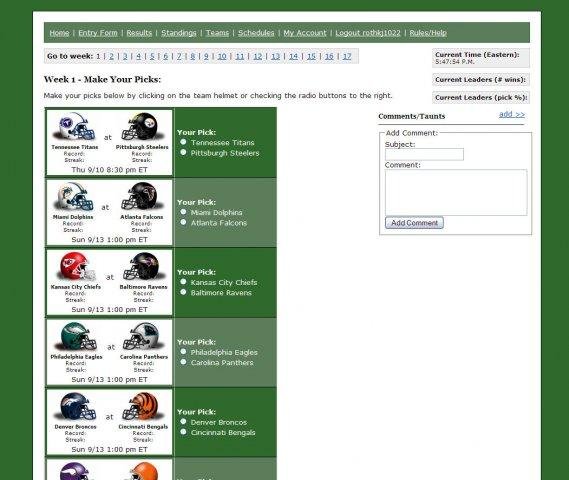Viewport: 569px width, 480px height.
Task: Jump to week 9
Action: (x=206, y=56)
